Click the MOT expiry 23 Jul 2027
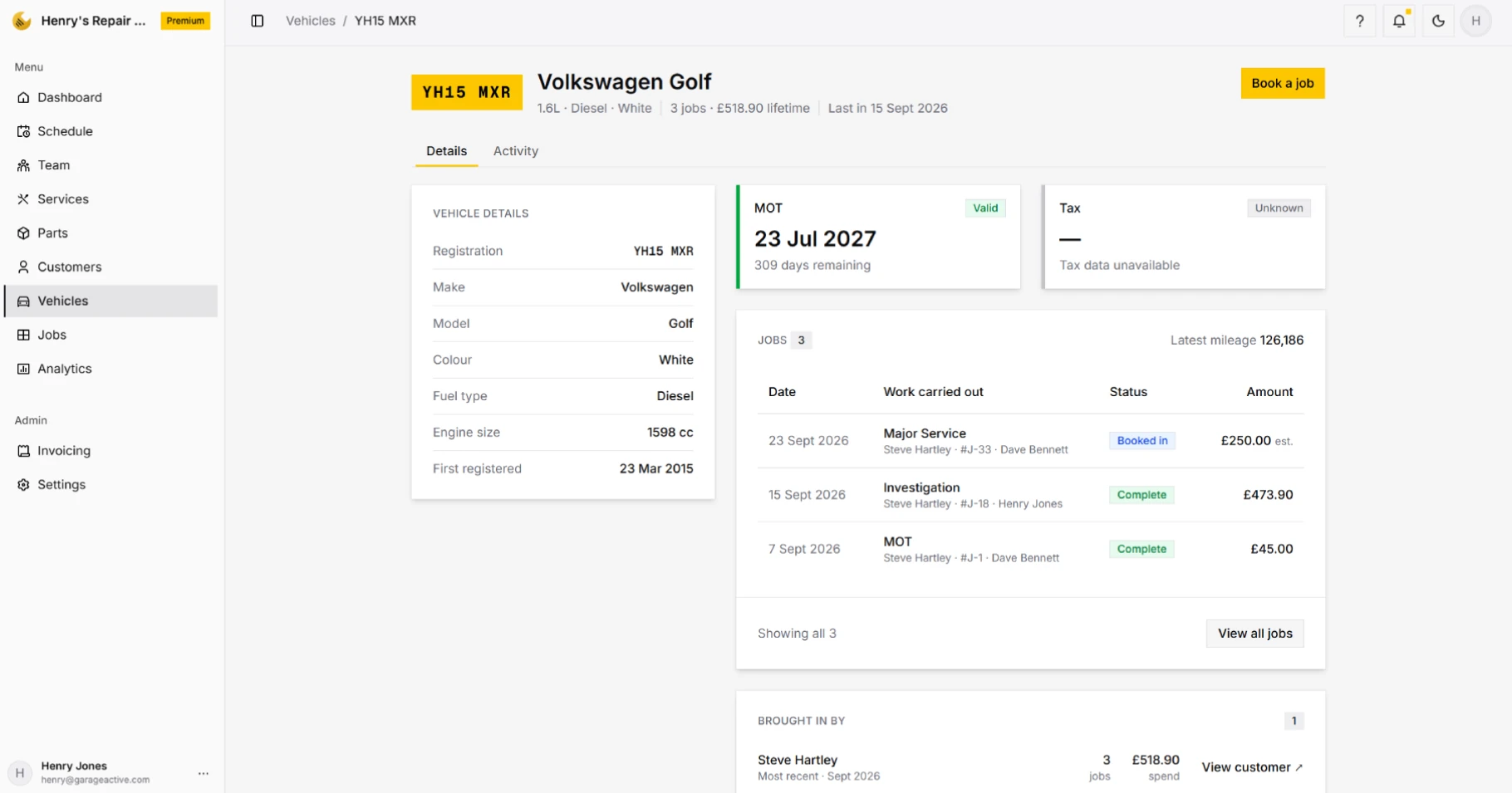The image size is (1512, 793). point(815,239)
